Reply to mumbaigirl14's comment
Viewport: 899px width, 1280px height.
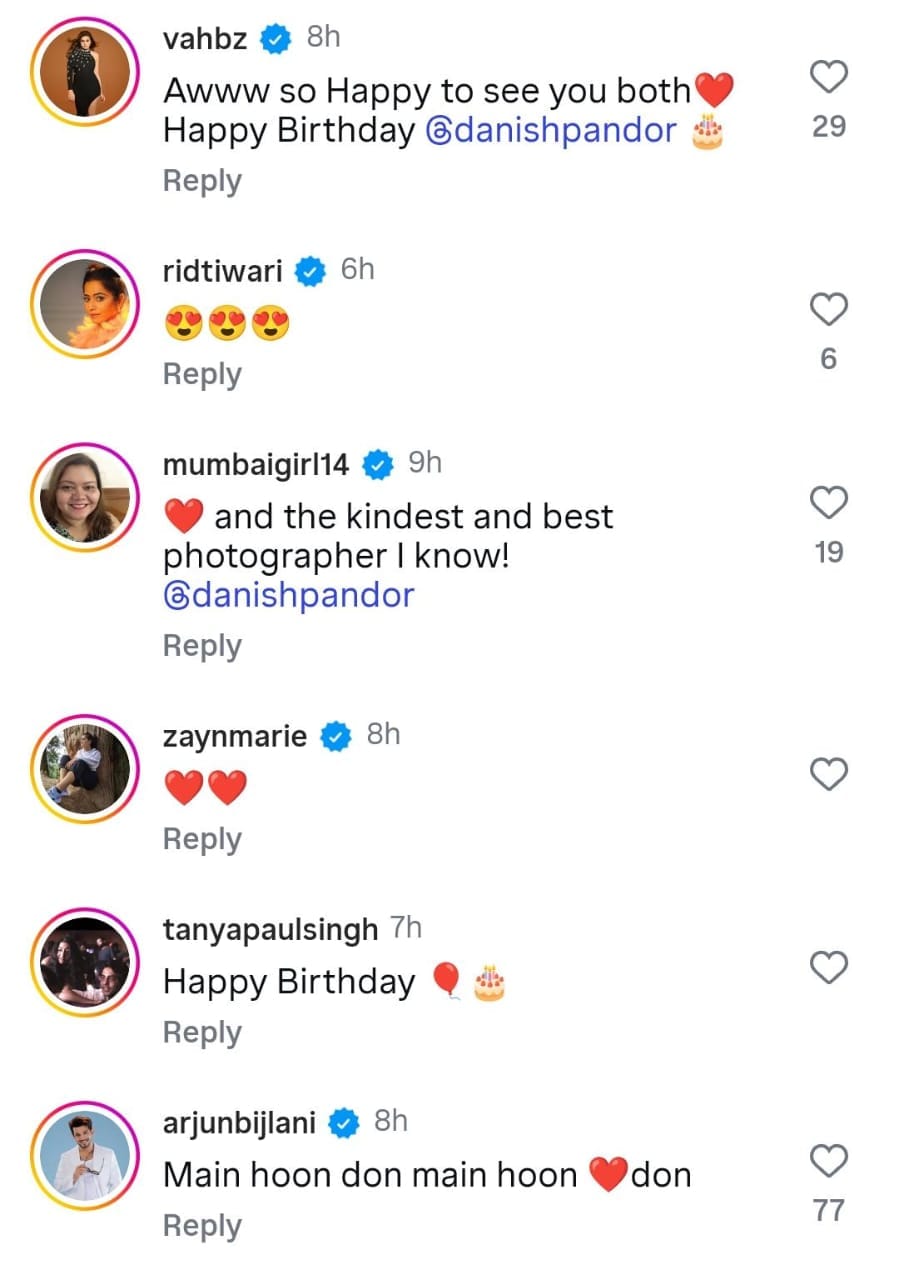[x=202, y=646]
